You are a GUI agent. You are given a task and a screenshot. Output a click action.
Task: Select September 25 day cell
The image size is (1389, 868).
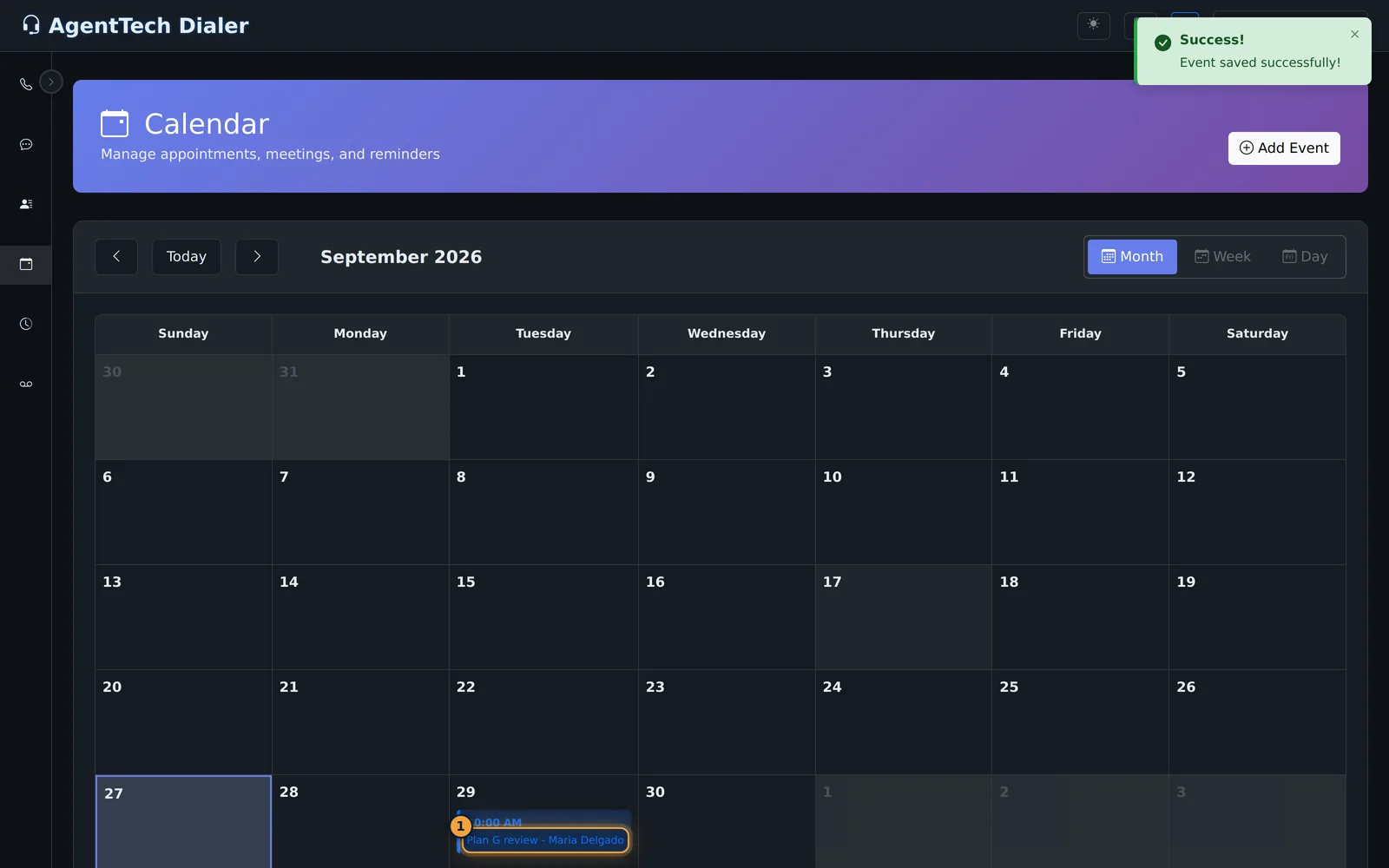pyautogui.click(x=1080, y=722)
